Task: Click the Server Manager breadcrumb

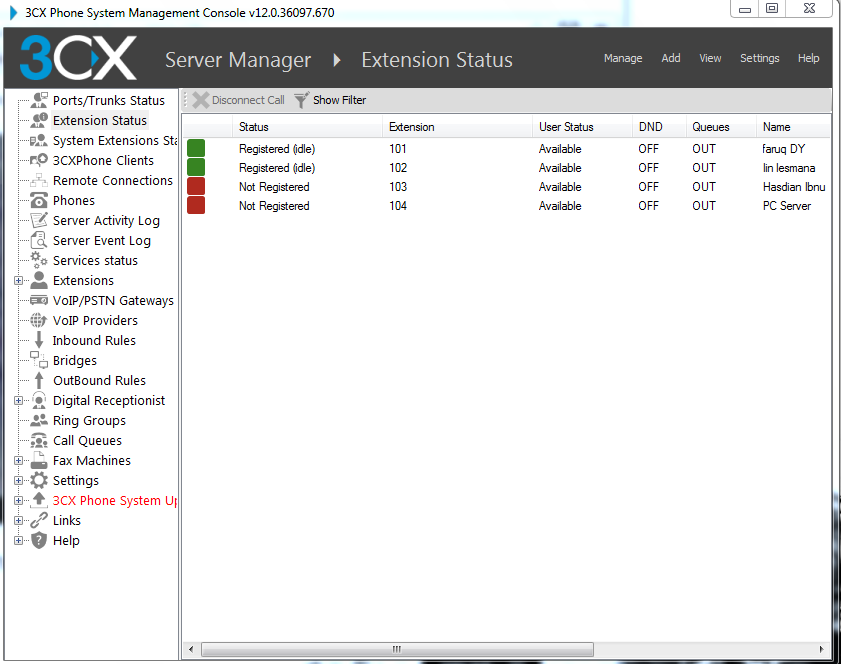Action: pos(238,60)
